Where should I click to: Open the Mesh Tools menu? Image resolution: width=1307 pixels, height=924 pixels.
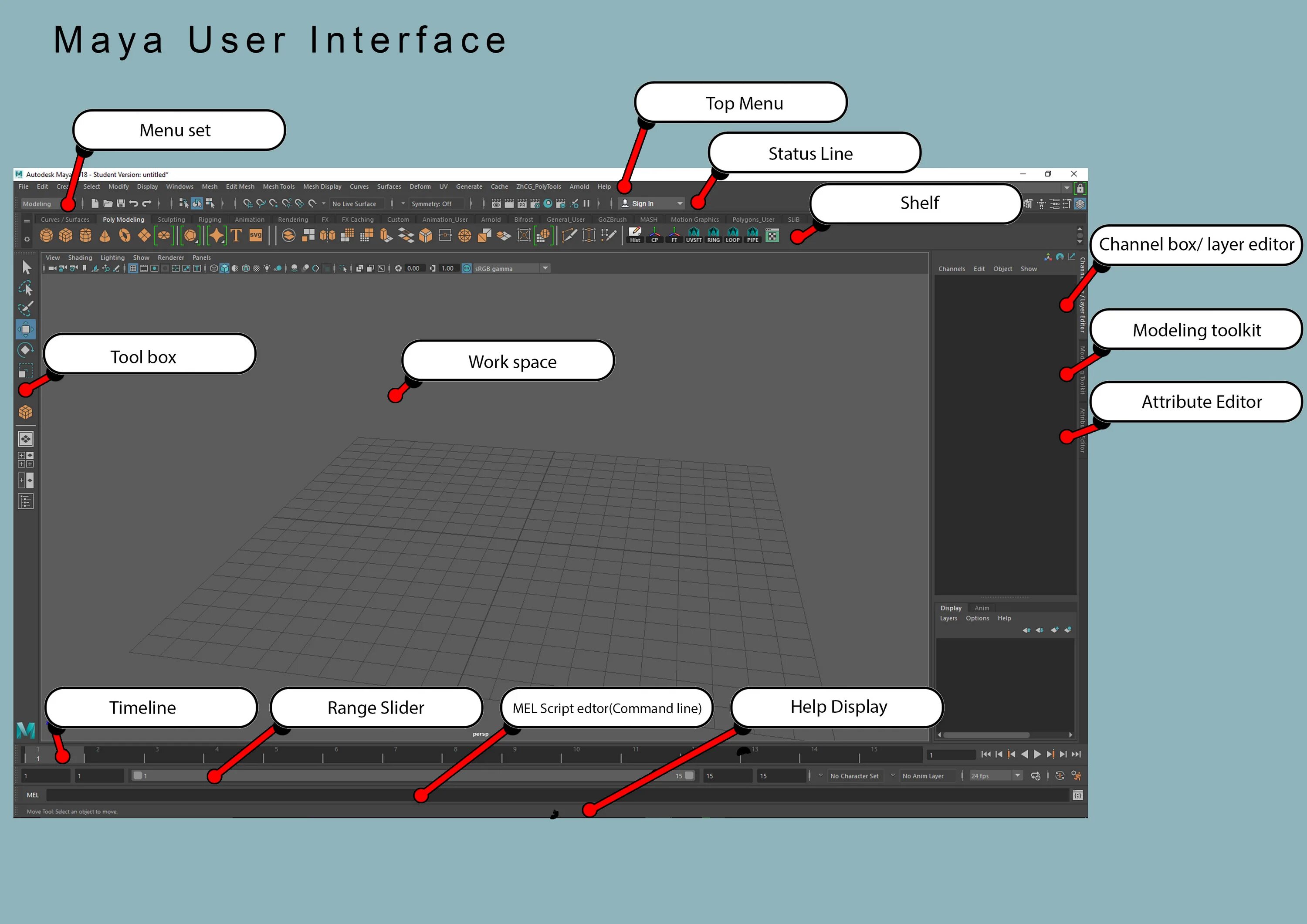coord(278,187)
